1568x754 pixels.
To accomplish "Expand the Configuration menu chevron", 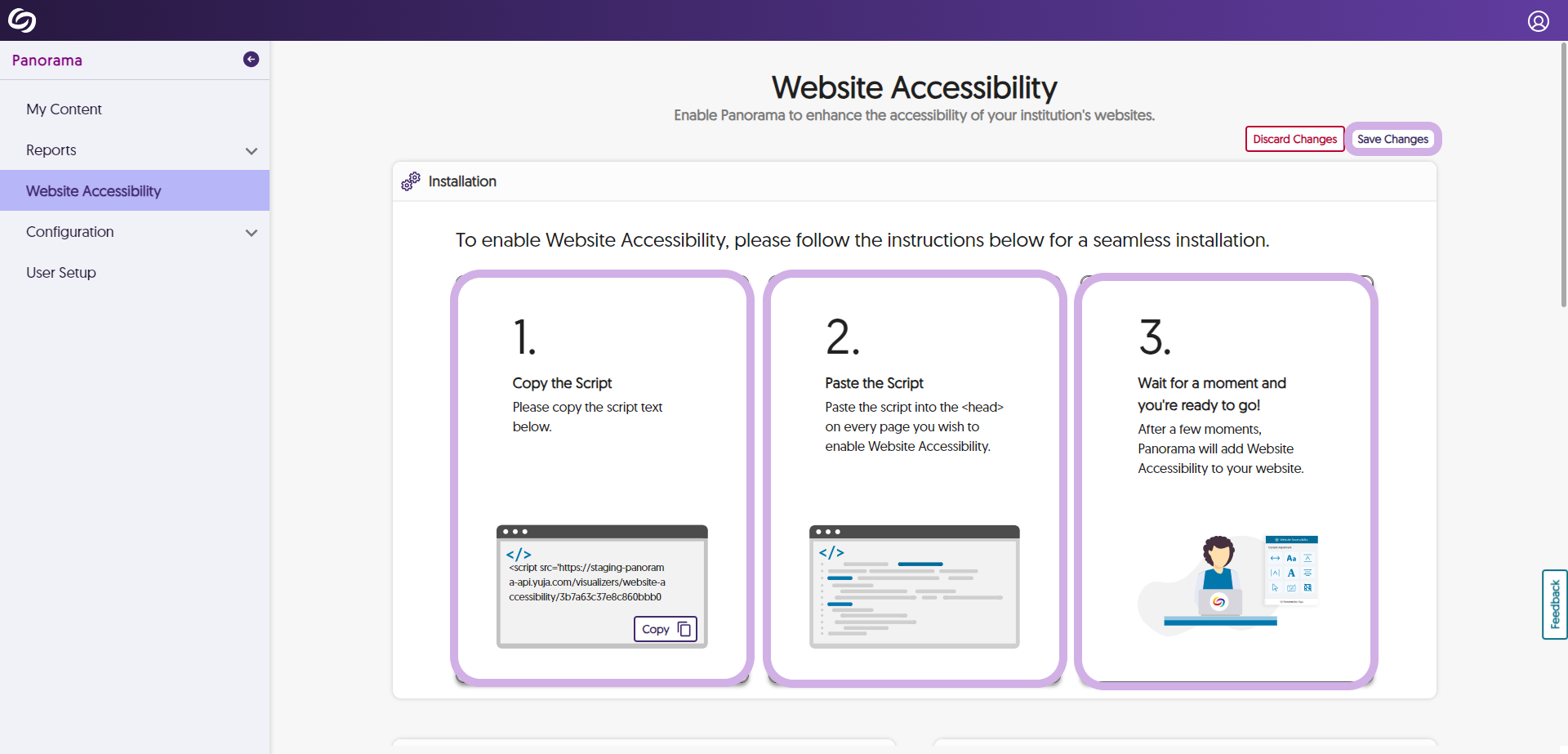I will (x=252, y=233).
